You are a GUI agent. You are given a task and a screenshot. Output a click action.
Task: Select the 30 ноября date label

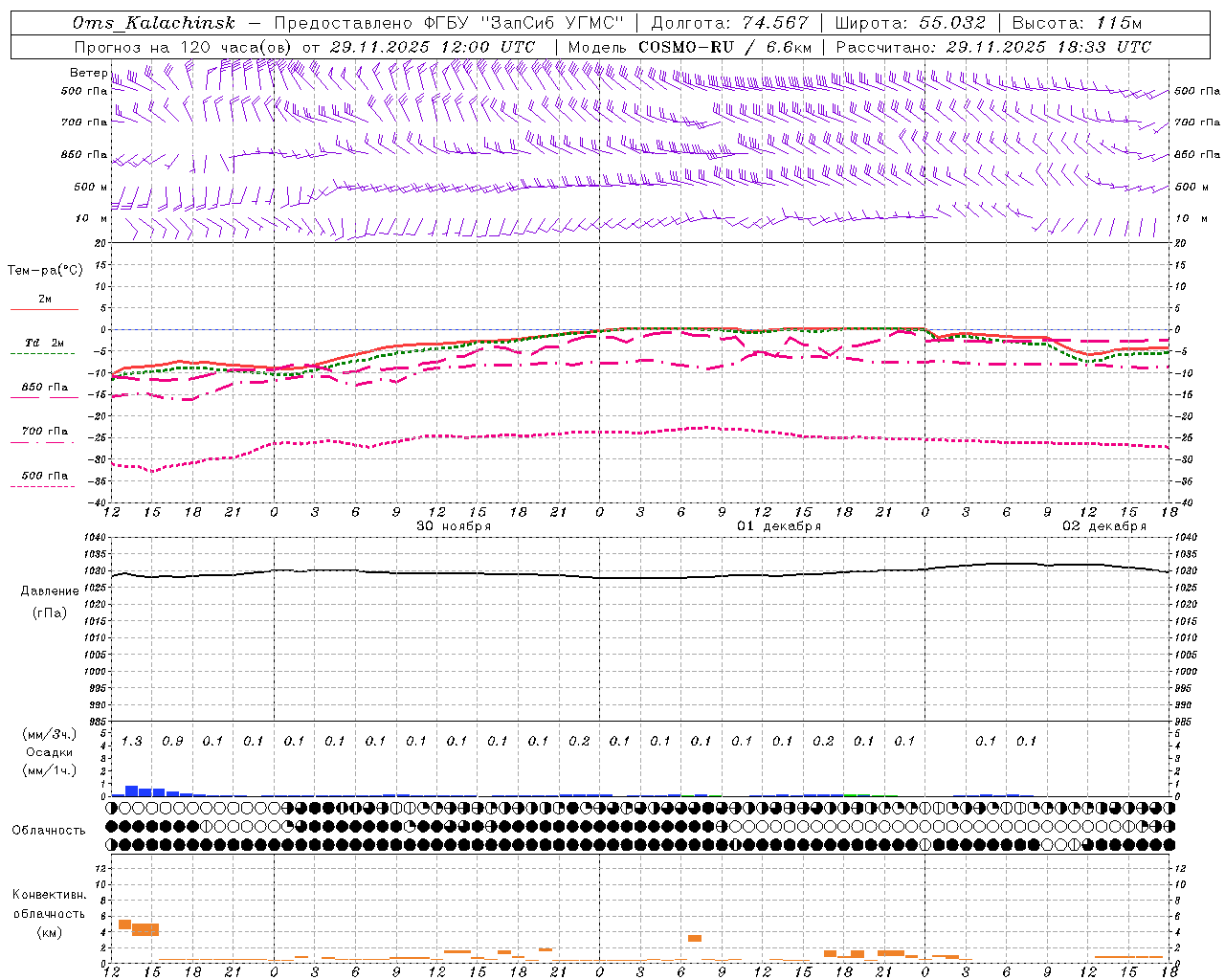[454, 526]
